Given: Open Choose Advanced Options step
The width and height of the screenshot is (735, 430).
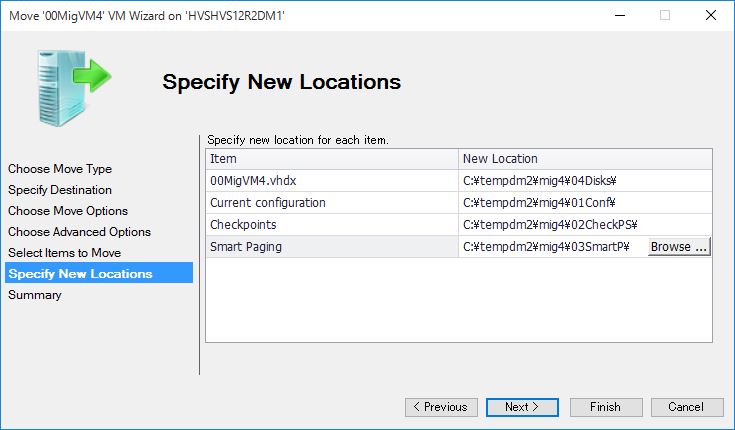Looking at the screenshot, I should 79,232.
